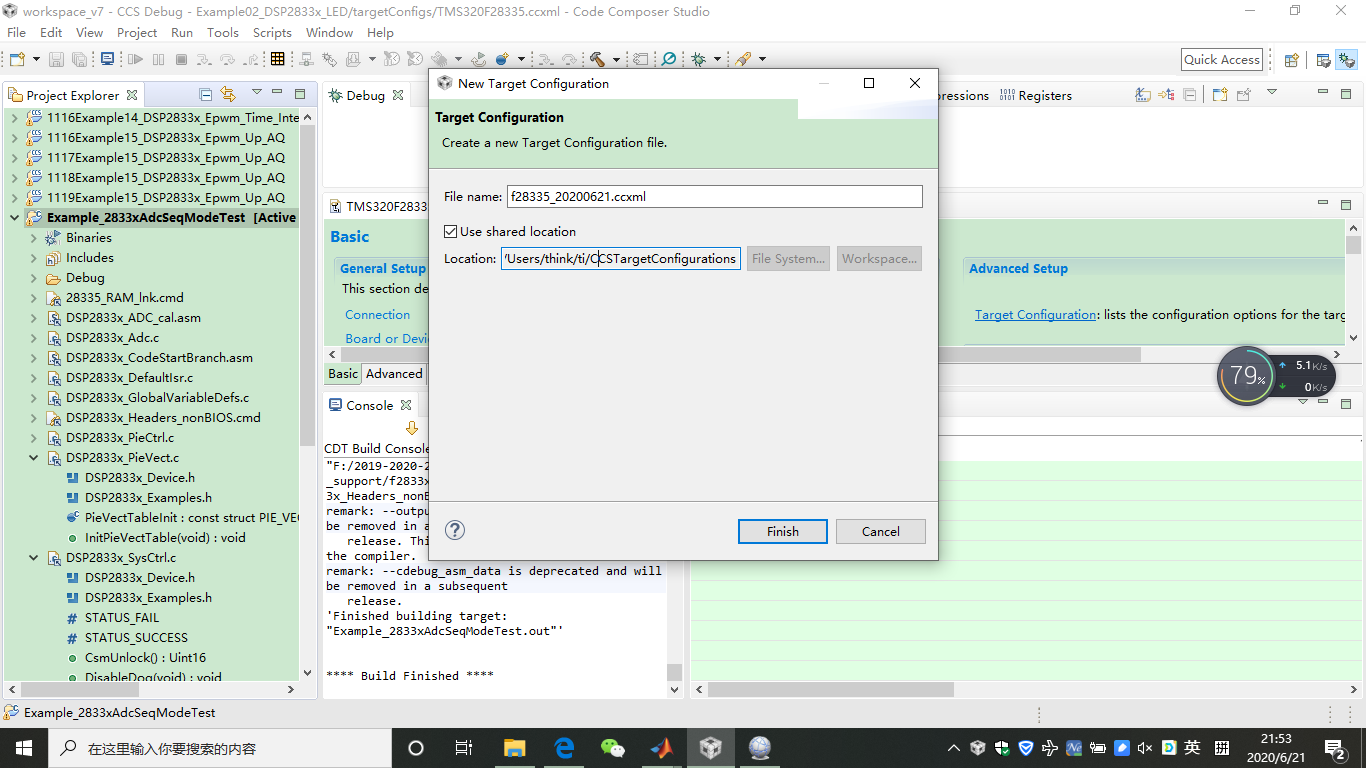Click the Flash rocket toolbar icon

[743, 59]
